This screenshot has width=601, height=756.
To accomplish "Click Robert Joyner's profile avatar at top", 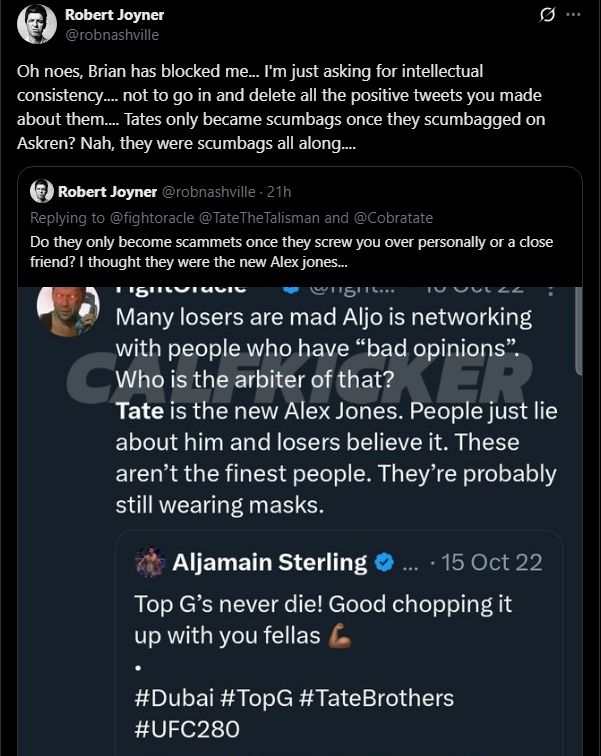I will (x=37, y=24).
